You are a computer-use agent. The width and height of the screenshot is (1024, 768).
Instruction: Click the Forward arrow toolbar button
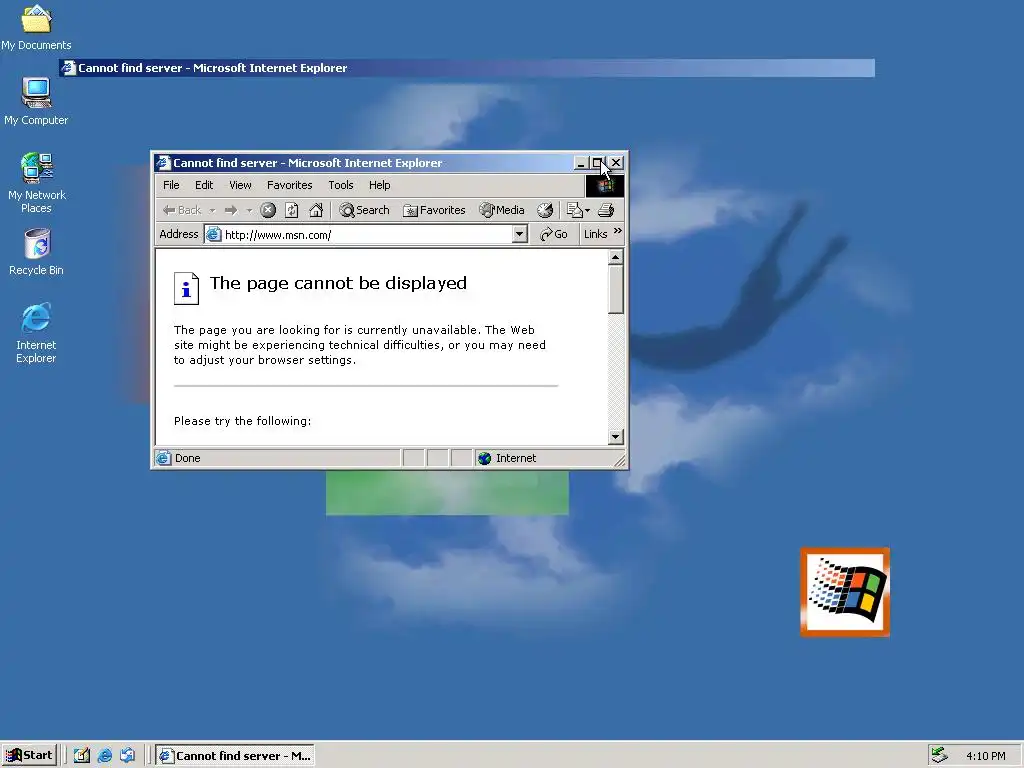pyautogui.click(x=231, y=210)
